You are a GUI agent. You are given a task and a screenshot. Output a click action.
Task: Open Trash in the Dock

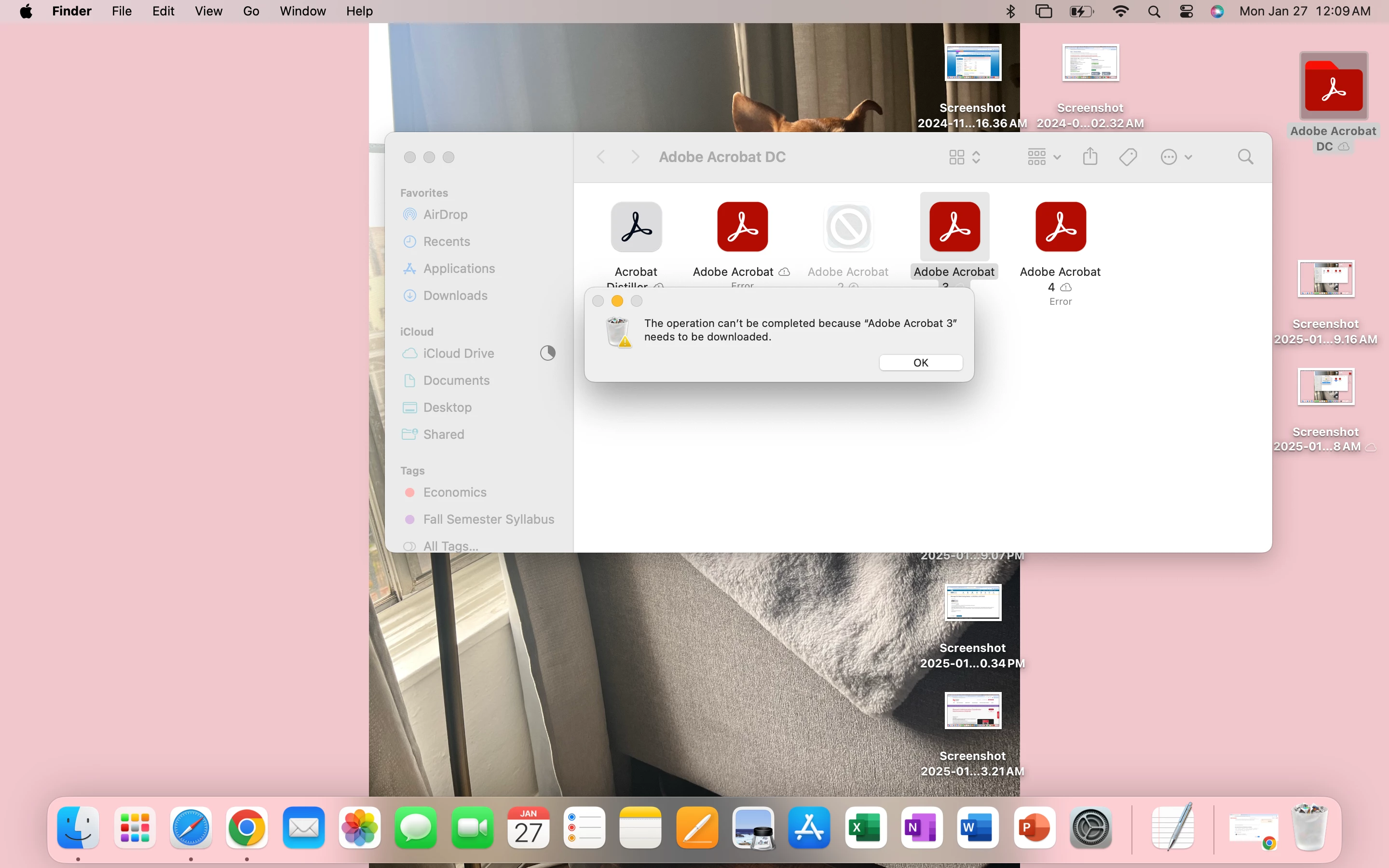(x=1309, y=827)
